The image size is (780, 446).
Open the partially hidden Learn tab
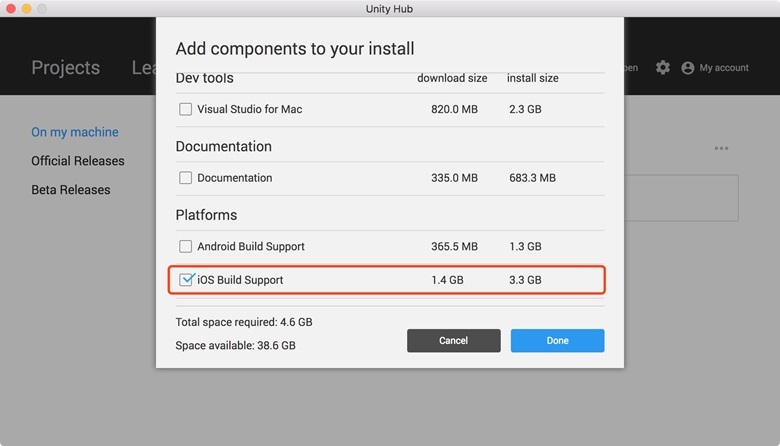pyautogui.click(x=143, y=68)
